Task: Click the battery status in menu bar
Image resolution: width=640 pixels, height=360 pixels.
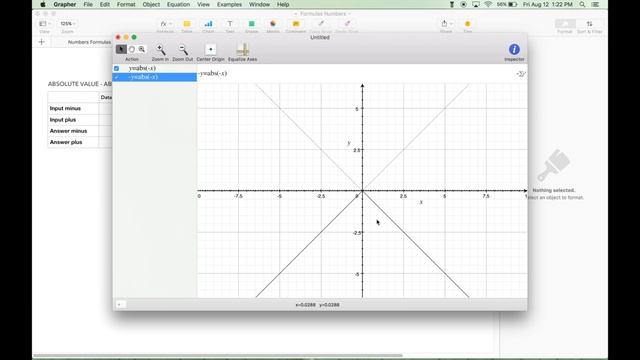Action: [x=507, y=4]
